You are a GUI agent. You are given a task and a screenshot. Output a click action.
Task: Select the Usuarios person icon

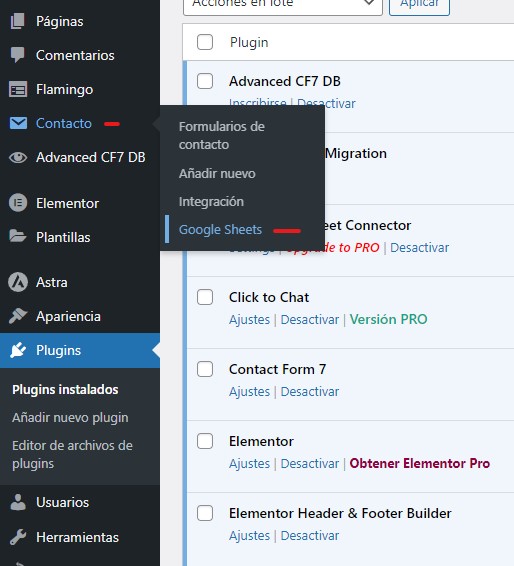point(18,502)
